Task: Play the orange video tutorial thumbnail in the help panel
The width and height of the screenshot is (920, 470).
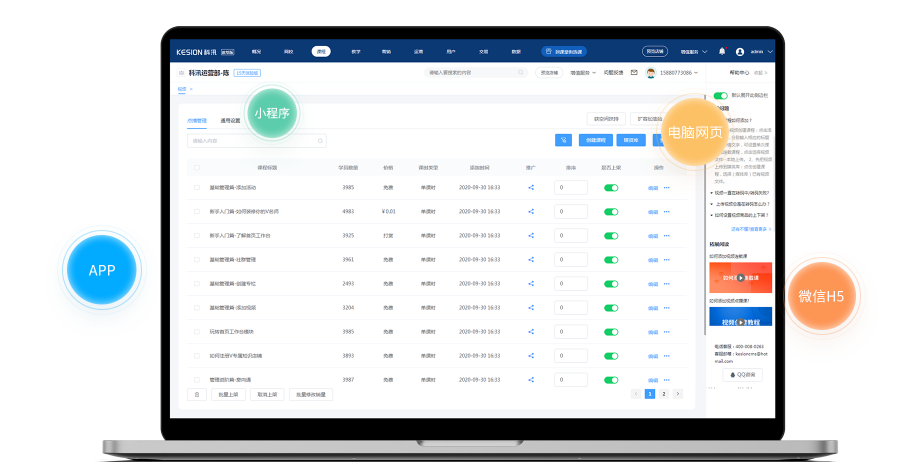Action: click(x=740, y=278)
